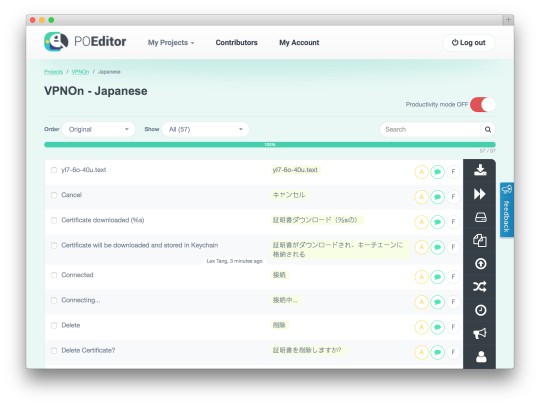Follow the VPNOn breadcrumb link

(x=80, y=72)
